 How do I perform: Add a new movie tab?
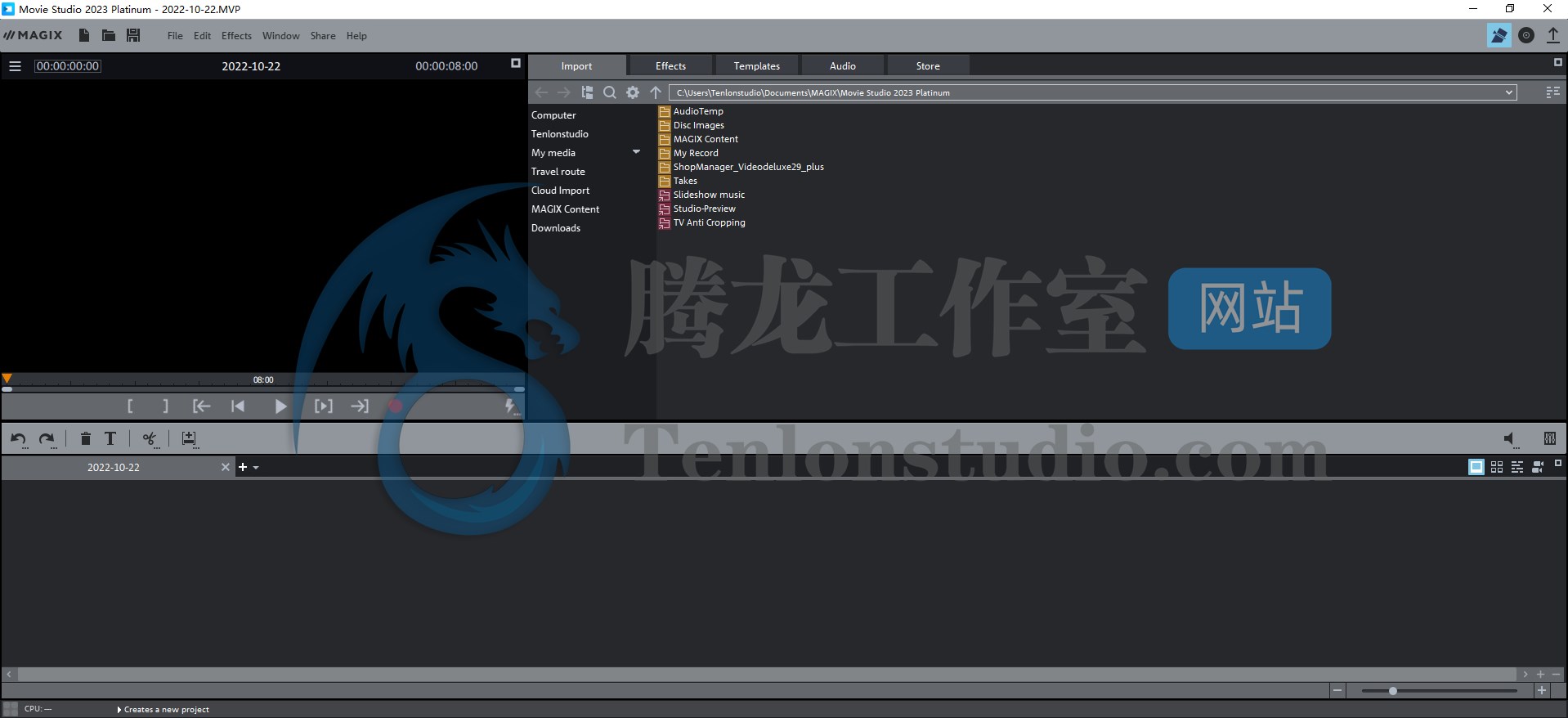click(x=242, y=467)
